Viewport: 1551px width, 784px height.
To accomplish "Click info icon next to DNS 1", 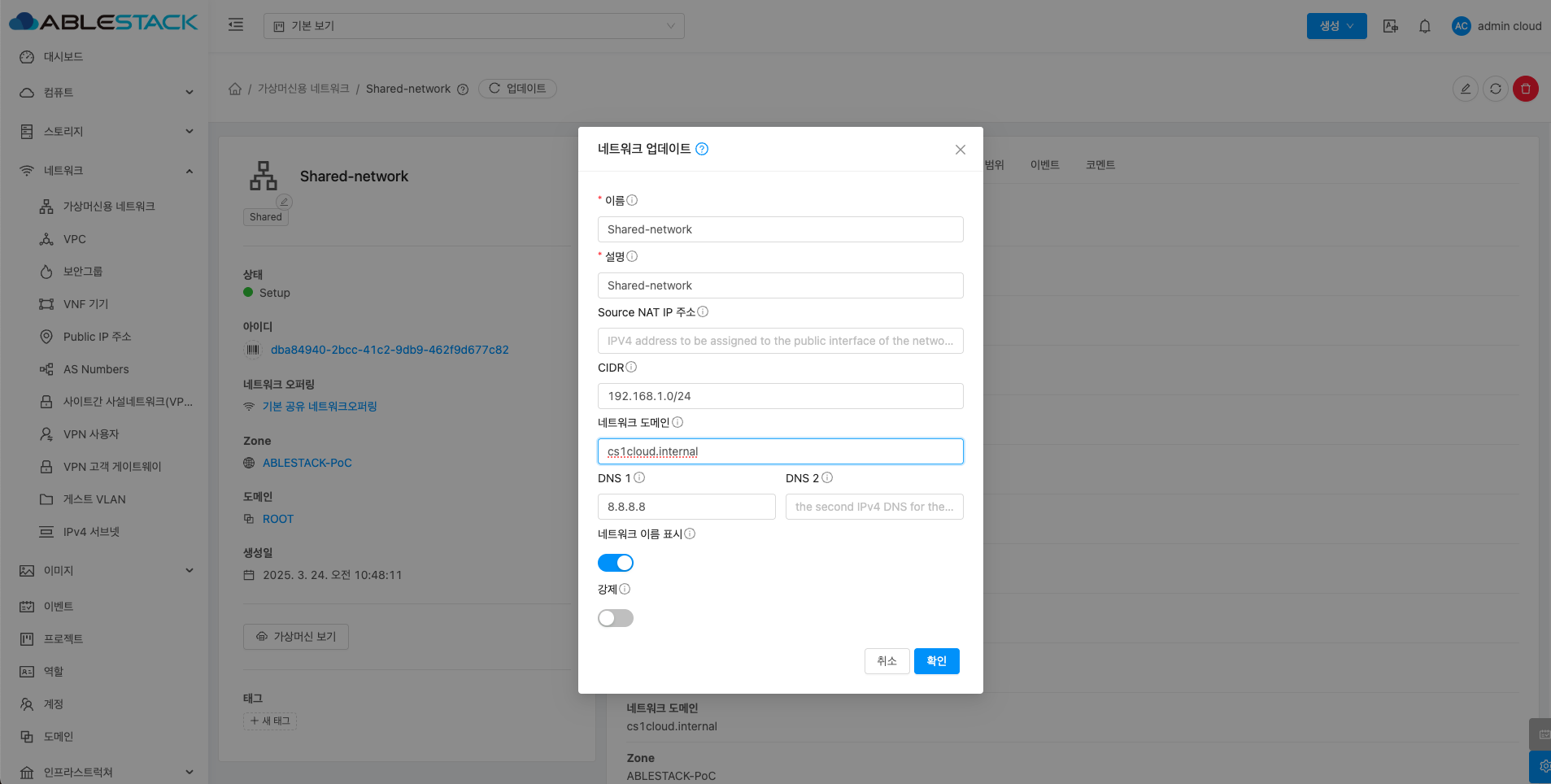I will pos(639,478).
